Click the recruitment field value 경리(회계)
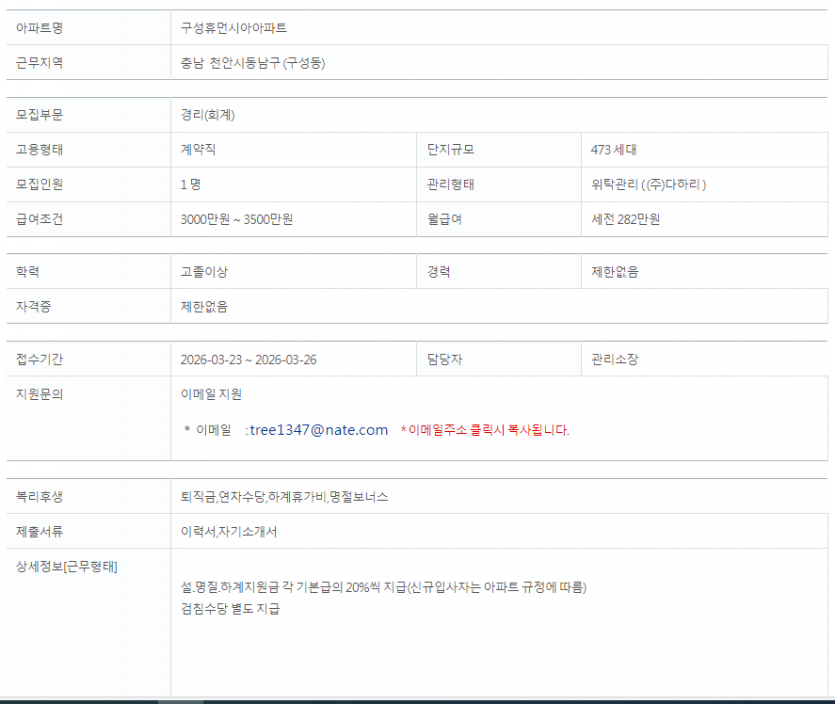Viewport: 835px width, 704px height. point(208,114)
